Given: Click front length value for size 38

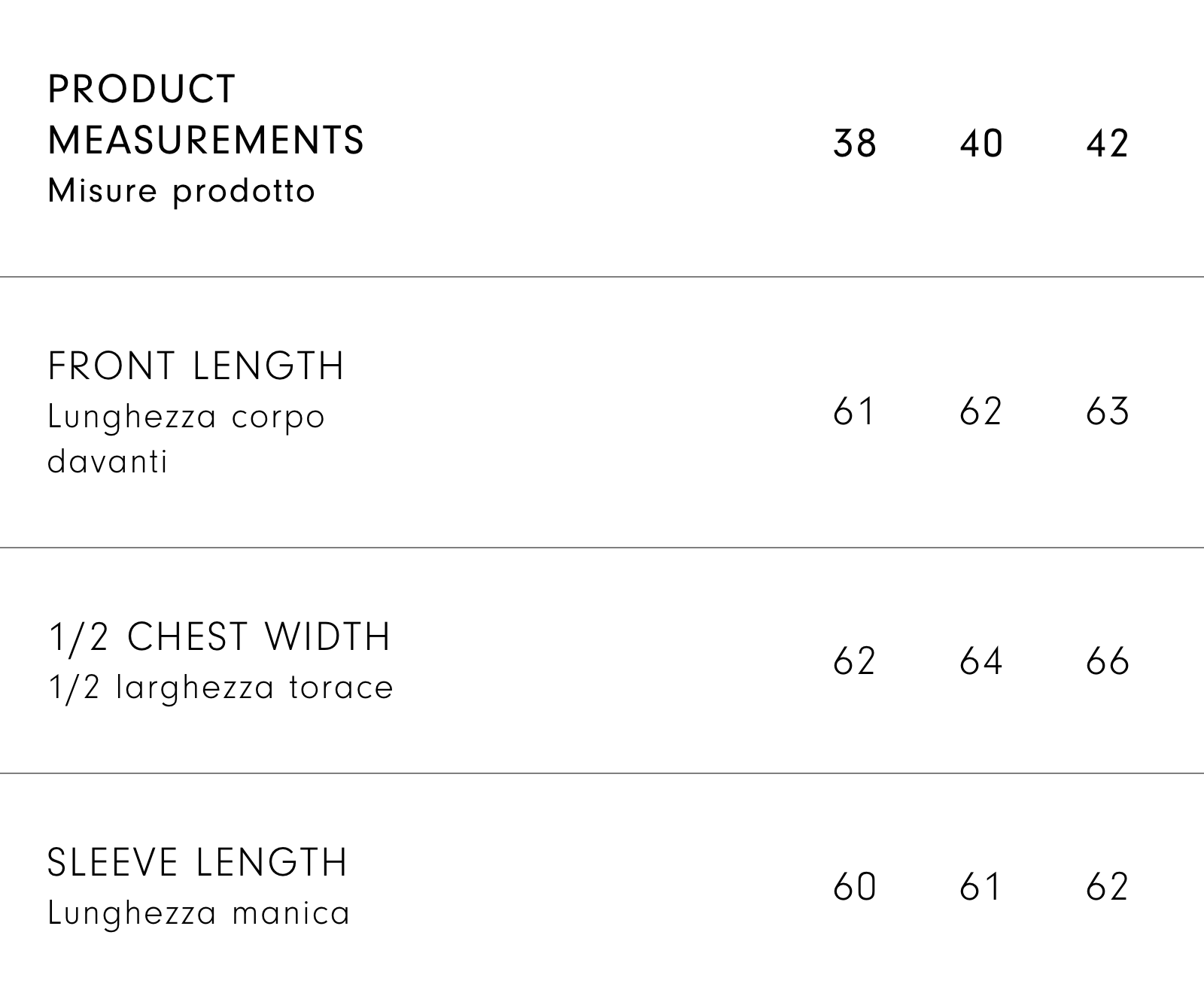Looking at the screenshot, I should pyautogui.click(x=855, y=411).
